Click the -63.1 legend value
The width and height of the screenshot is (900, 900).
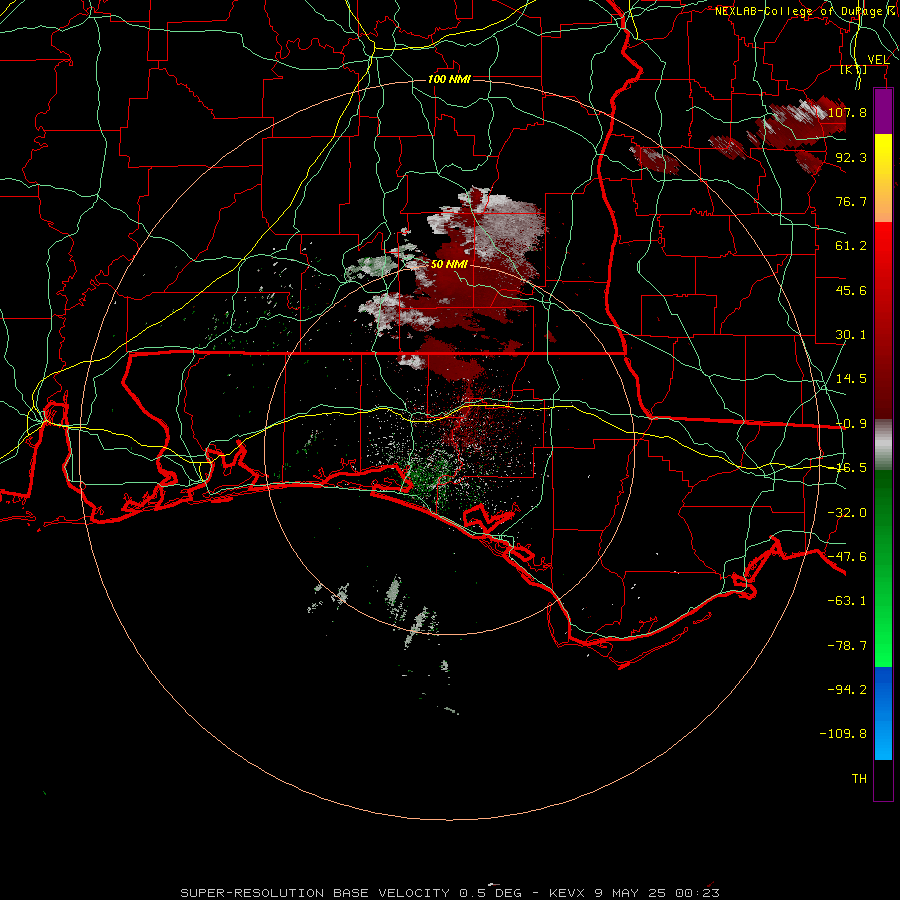[x=847, y=601]
